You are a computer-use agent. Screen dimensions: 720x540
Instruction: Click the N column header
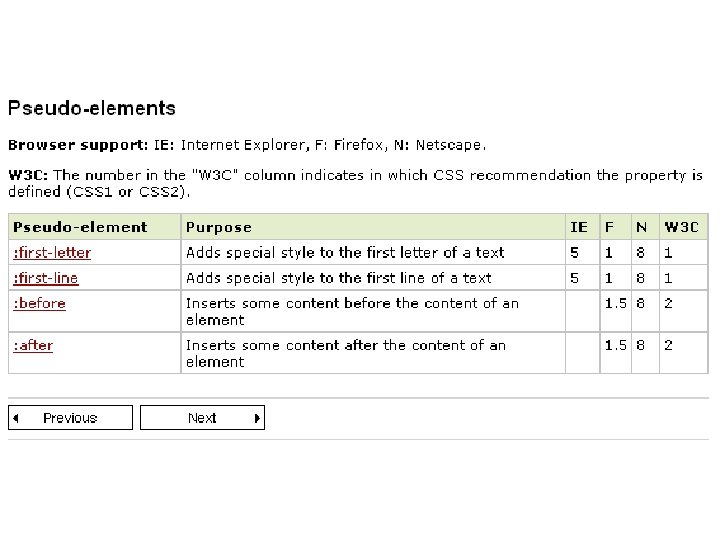pos(645,227)
